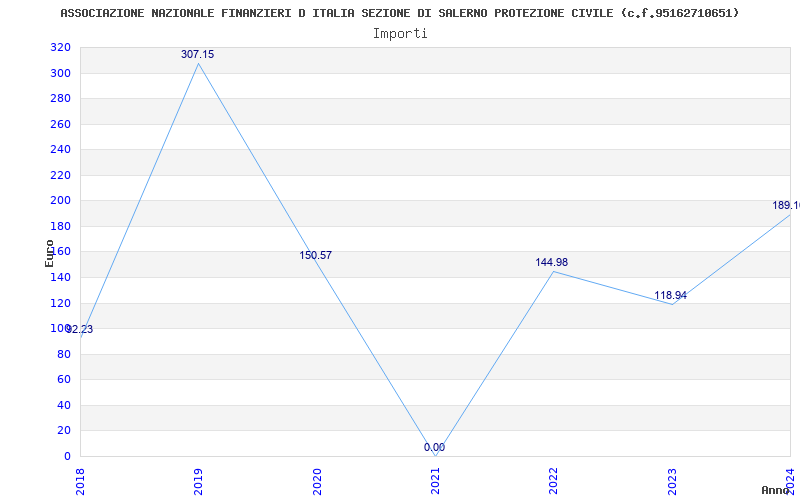Click the 60 y-axis tick label
The image size is (800, 500).
(64, 380)
